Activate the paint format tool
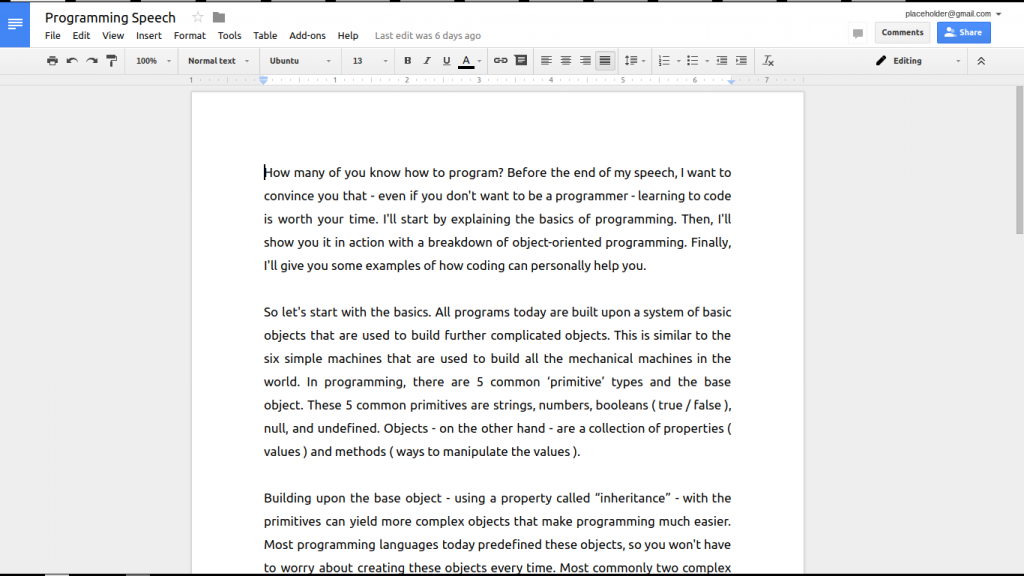The image size is (1024, 576). (112, 61)
